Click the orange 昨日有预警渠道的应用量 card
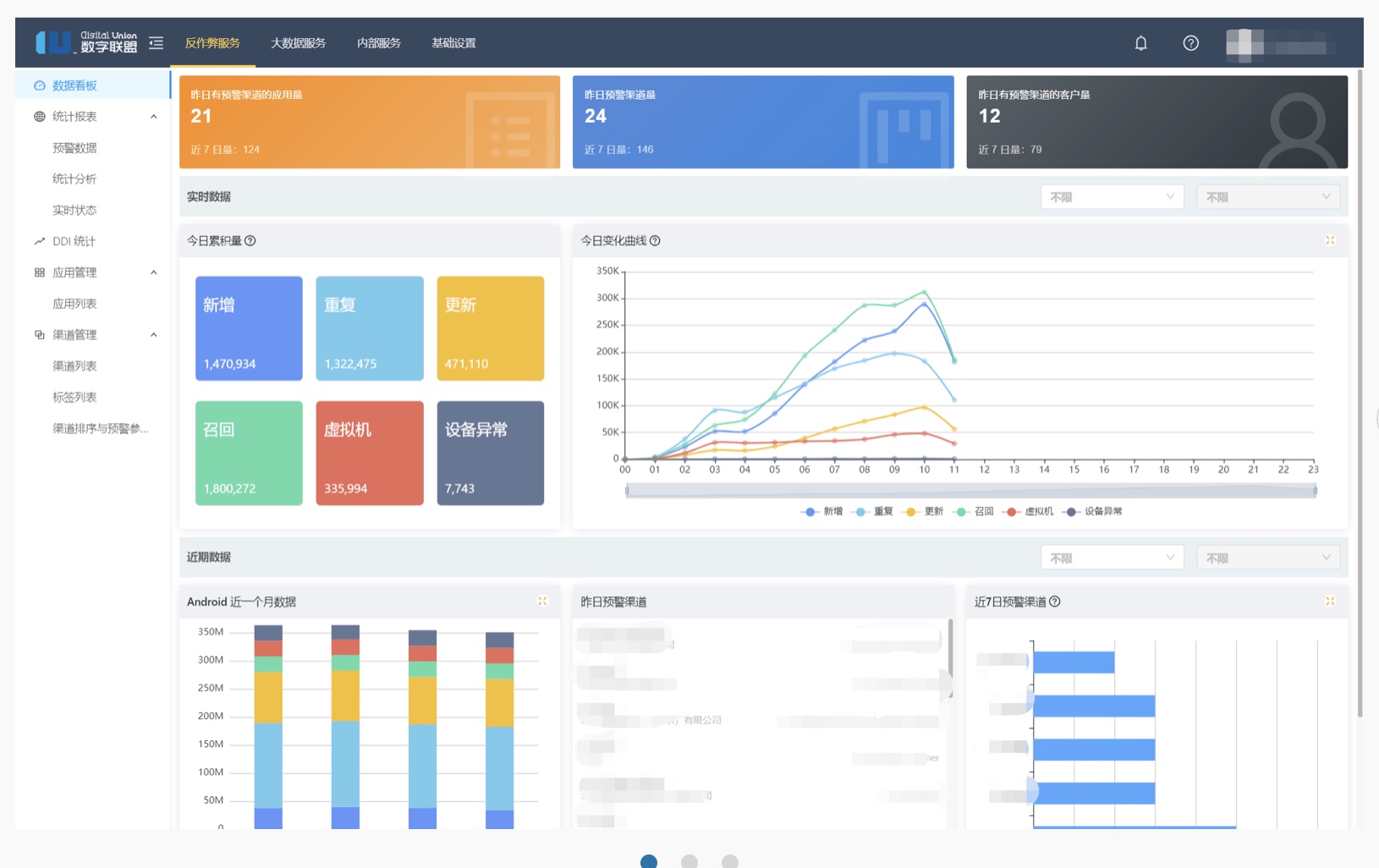Viewport: 1379px width, 868px height. pos(370,122)
